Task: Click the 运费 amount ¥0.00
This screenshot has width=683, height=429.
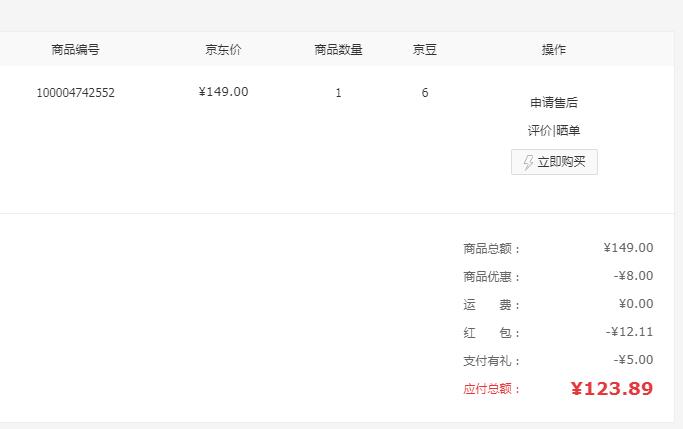Action: 636,304
